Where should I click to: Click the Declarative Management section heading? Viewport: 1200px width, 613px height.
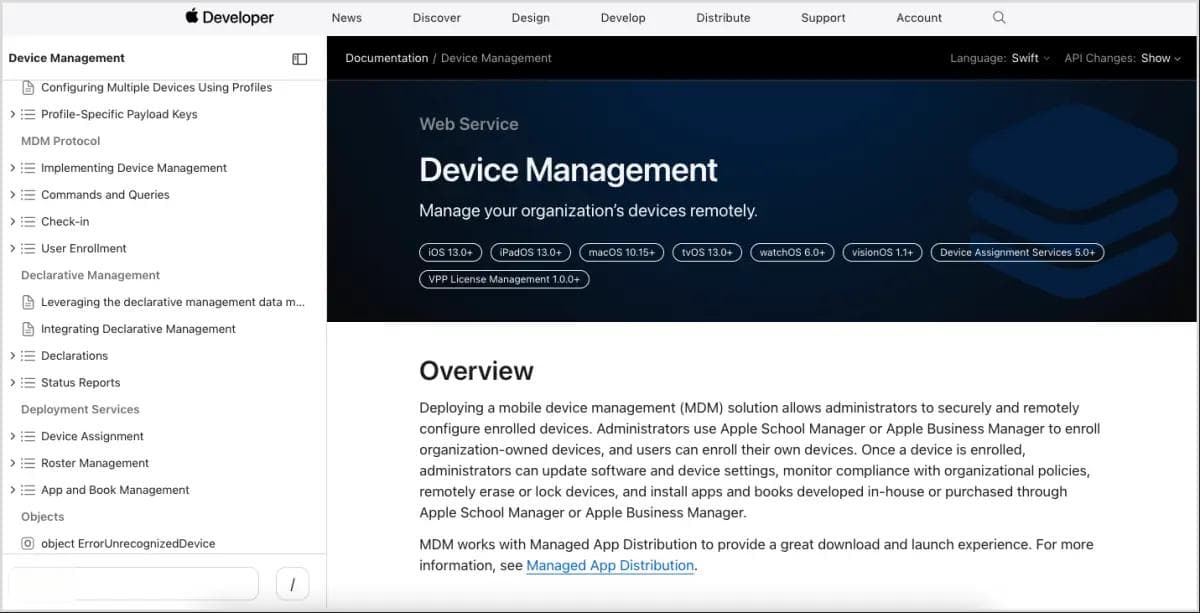click(91, 275)
